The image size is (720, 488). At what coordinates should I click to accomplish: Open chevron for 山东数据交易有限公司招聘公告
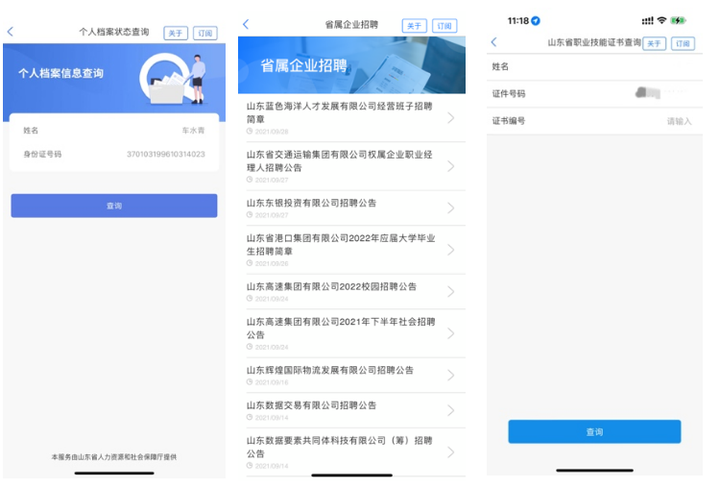451,410
